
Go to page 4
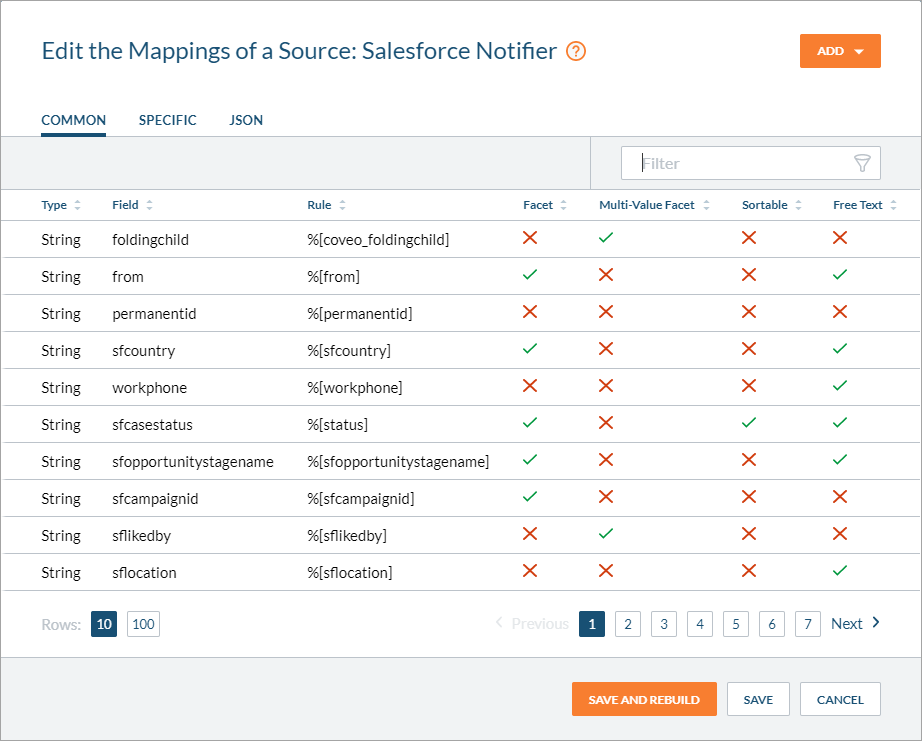click(700, 624)
